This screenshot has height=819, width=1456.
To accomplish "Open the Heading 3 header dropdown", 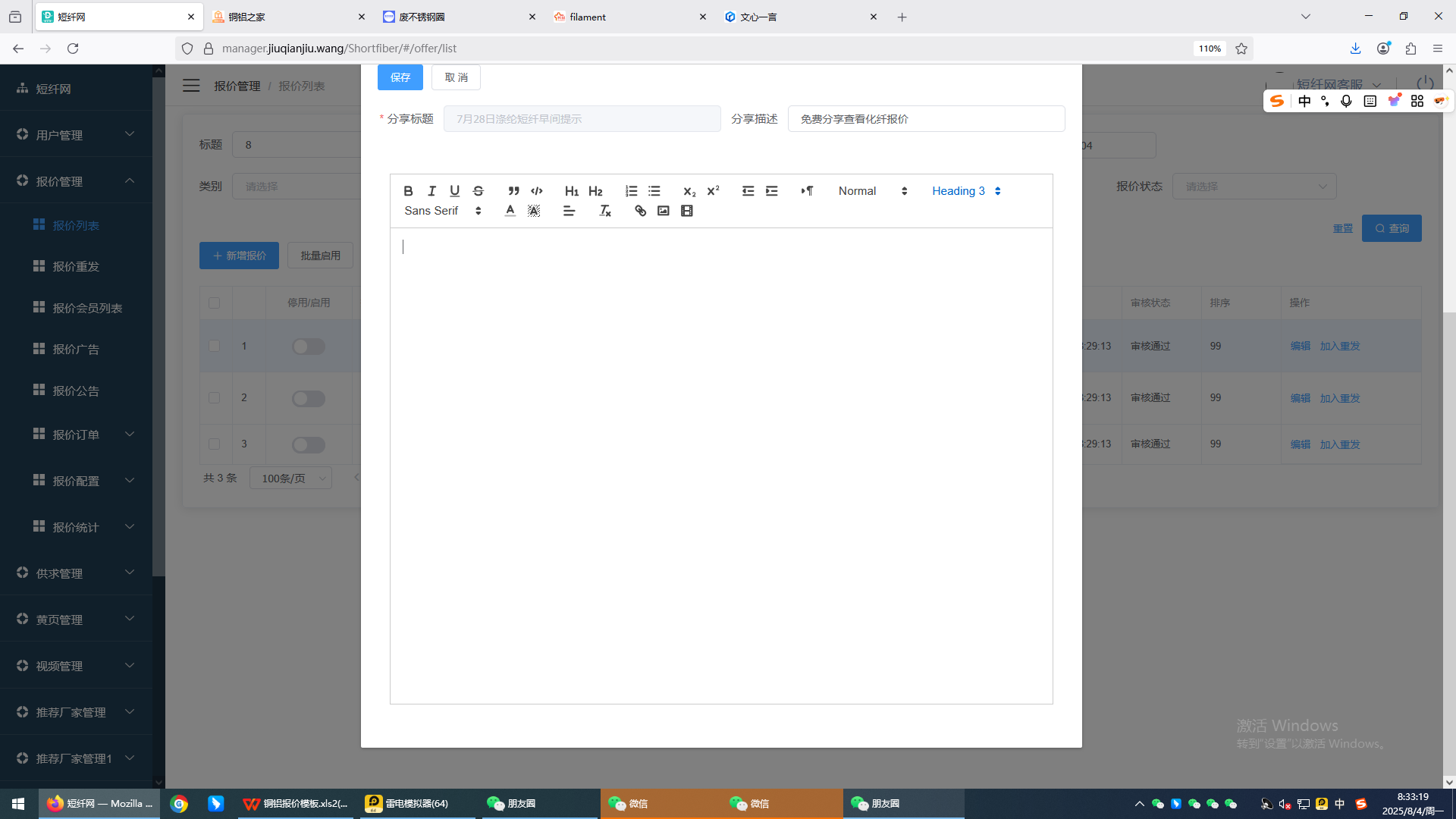I will tap(966, 191).
